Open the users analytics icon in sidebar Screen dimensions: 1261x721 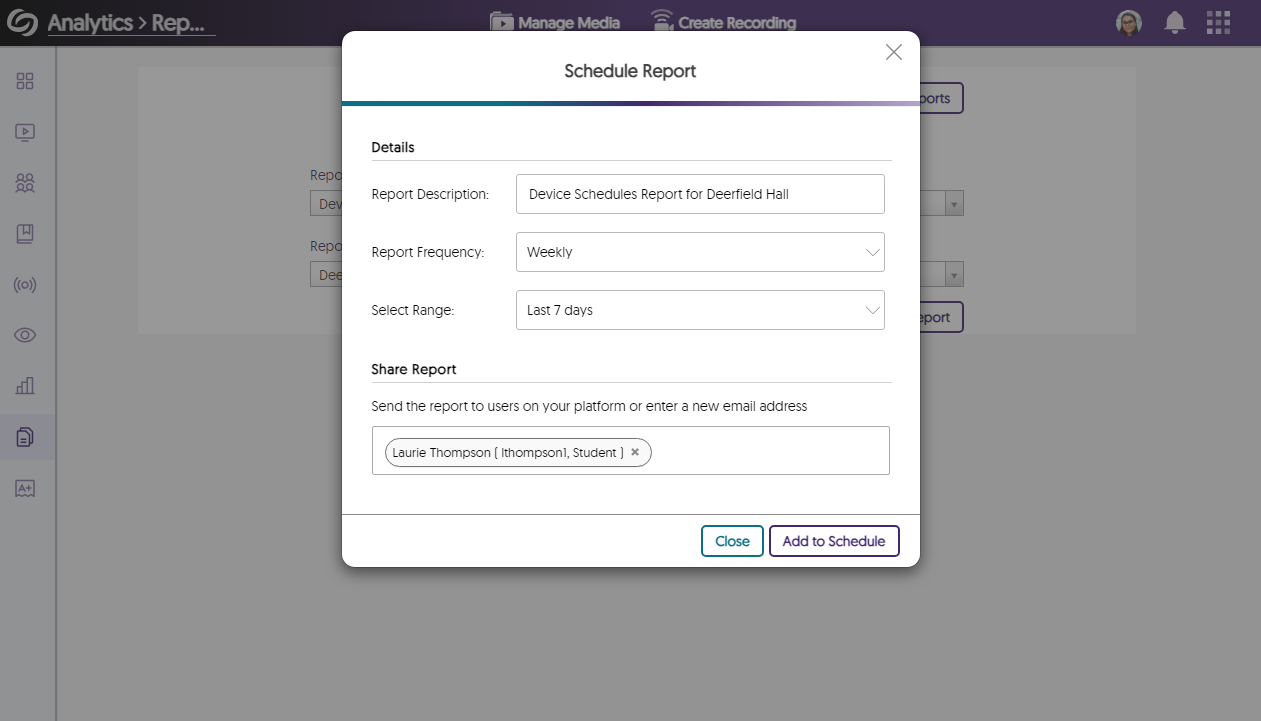25,183
